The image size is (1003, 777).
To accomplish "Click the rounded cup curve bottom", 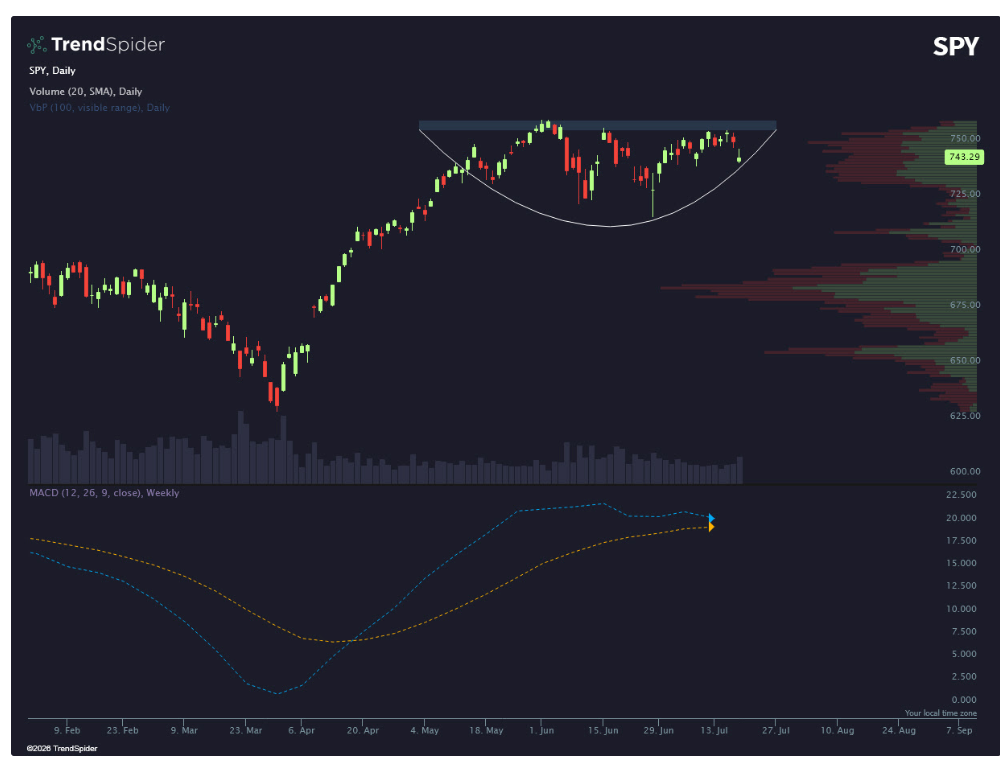I will coord(608,226).
